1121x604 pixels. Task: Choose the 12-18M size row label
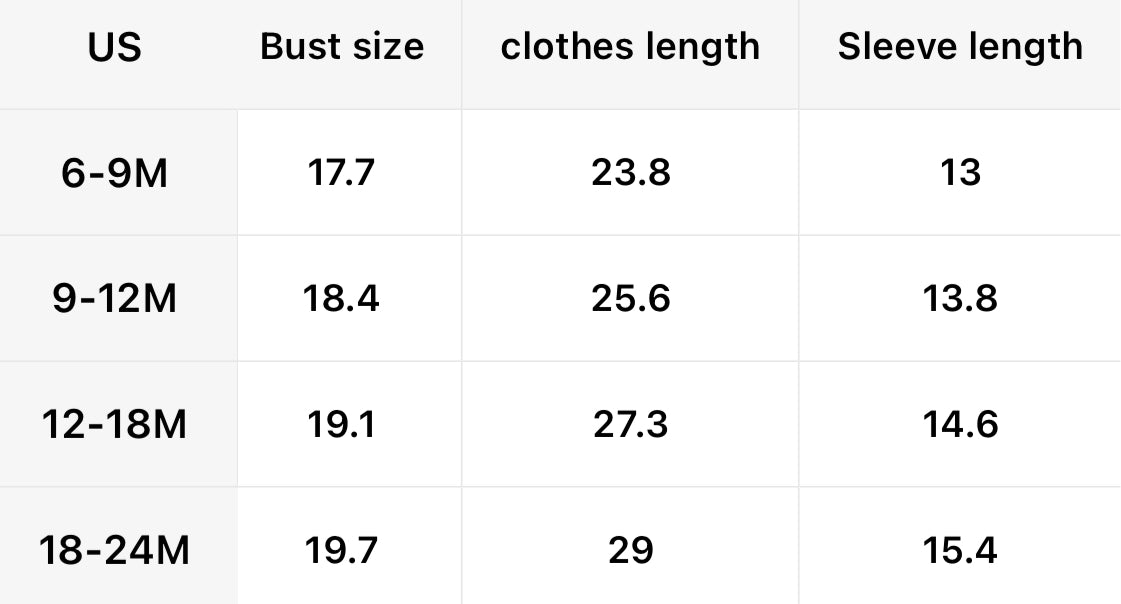click(x=115, y=425)
